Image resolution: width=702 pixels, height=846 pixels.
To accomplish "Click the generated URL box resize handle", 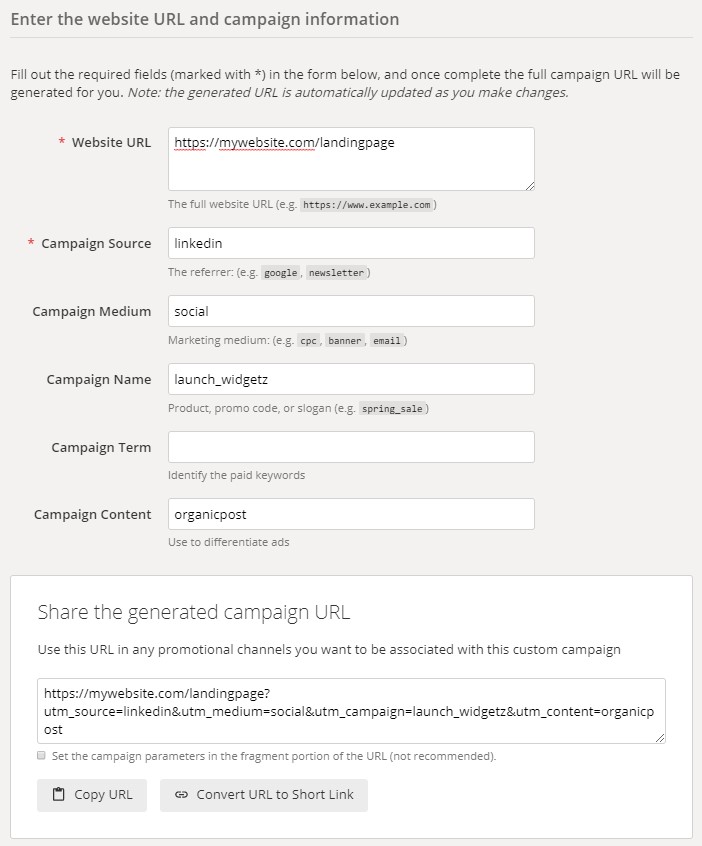I will coord(660,737).
